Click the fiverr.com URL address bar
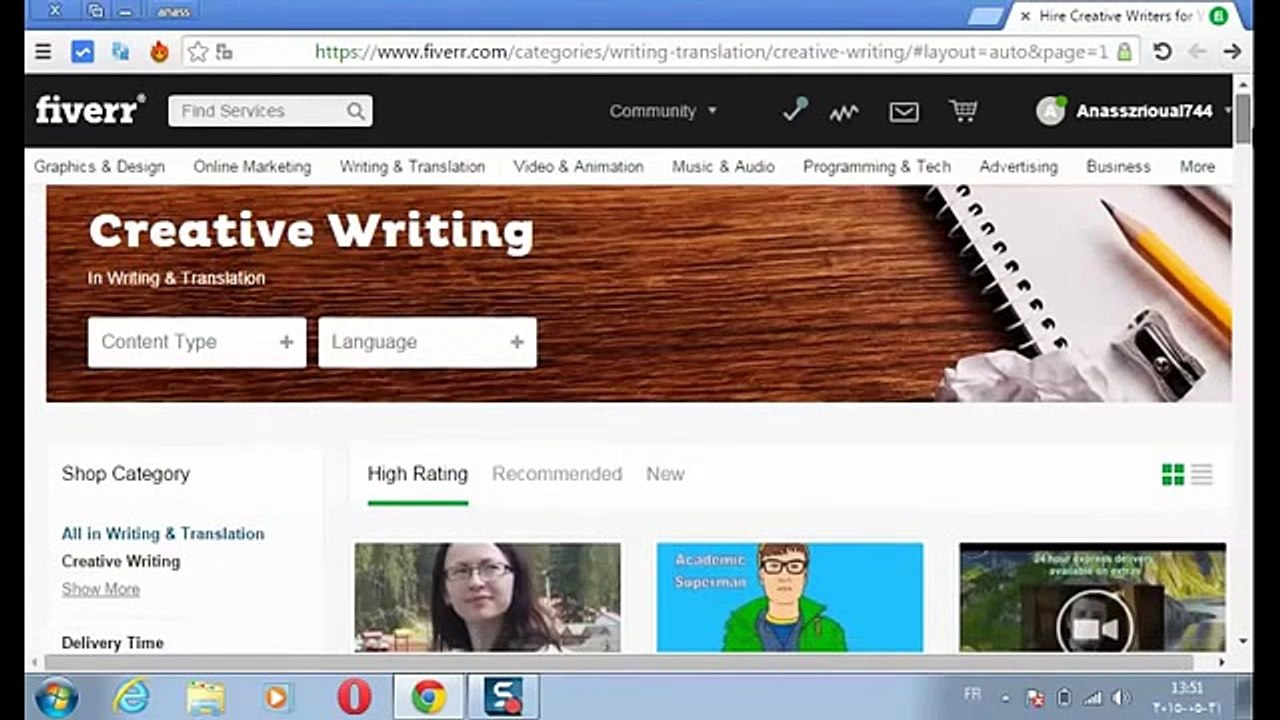 pos(711,52)
